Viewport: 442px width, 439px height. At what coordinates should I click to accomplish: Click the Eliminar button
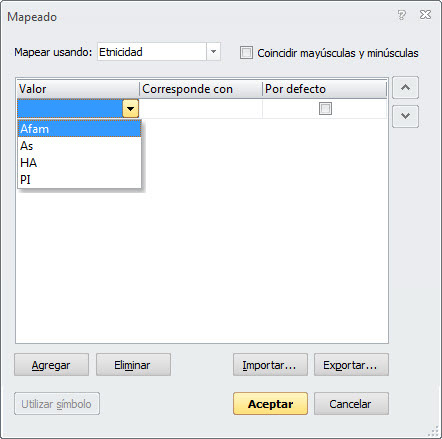133,365
